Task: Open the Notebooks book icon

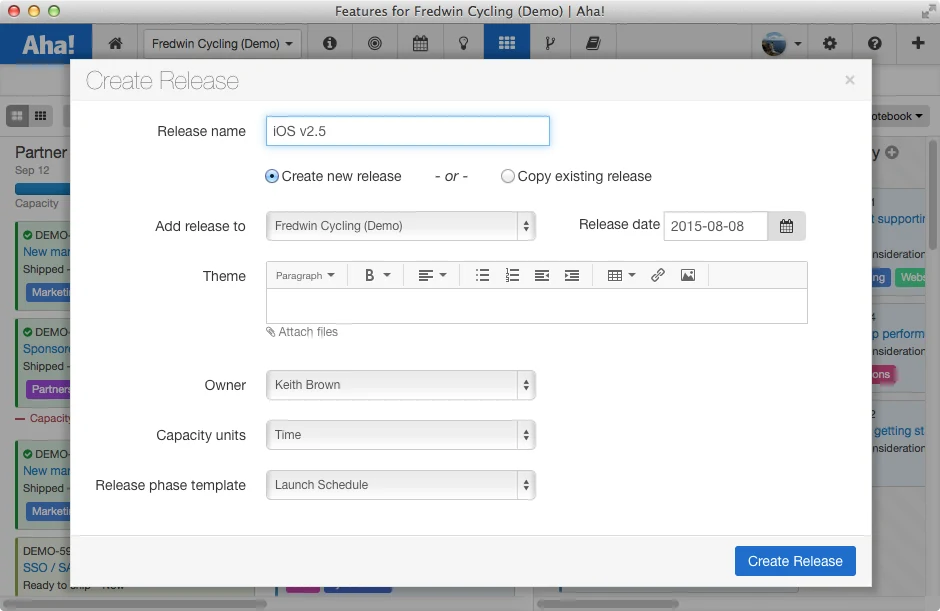Action: (593, 43)
